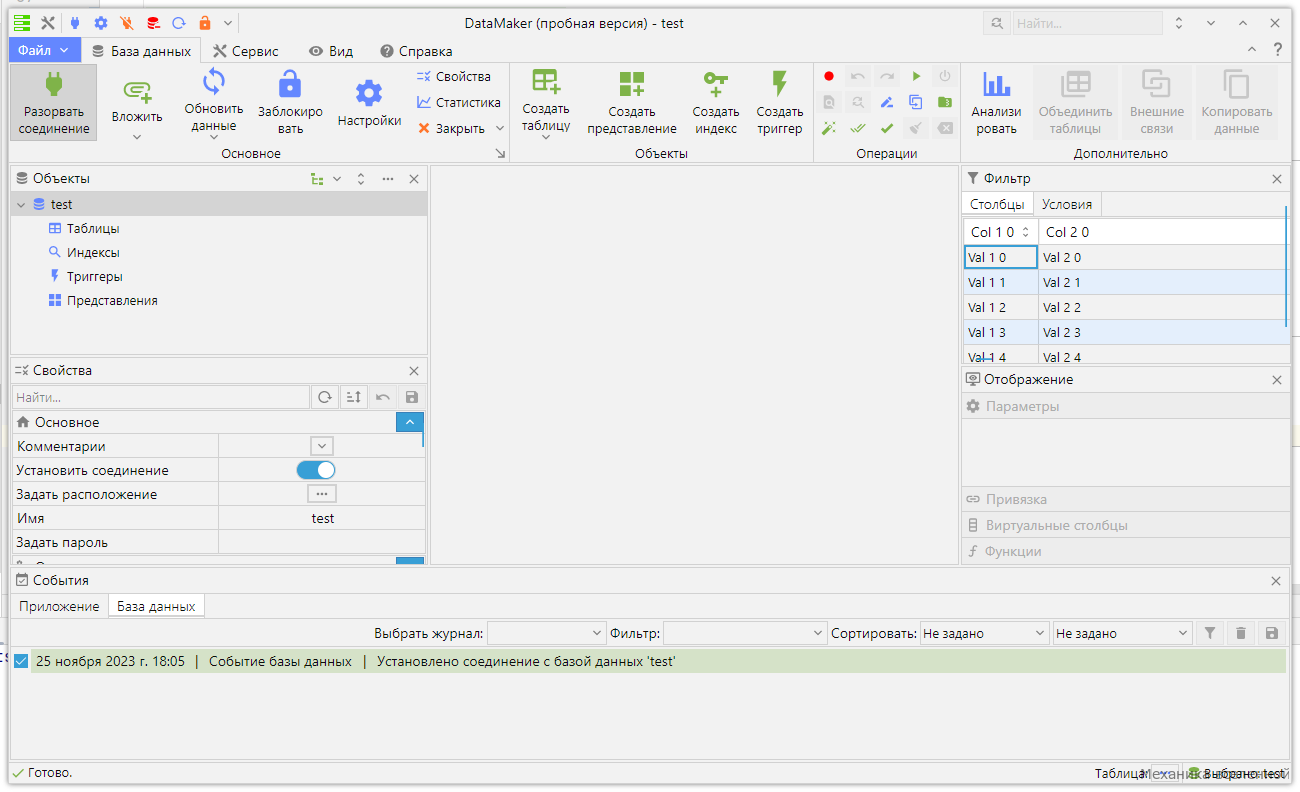
Task: Collapse the Основное properties section
Action: pos(410,422)
